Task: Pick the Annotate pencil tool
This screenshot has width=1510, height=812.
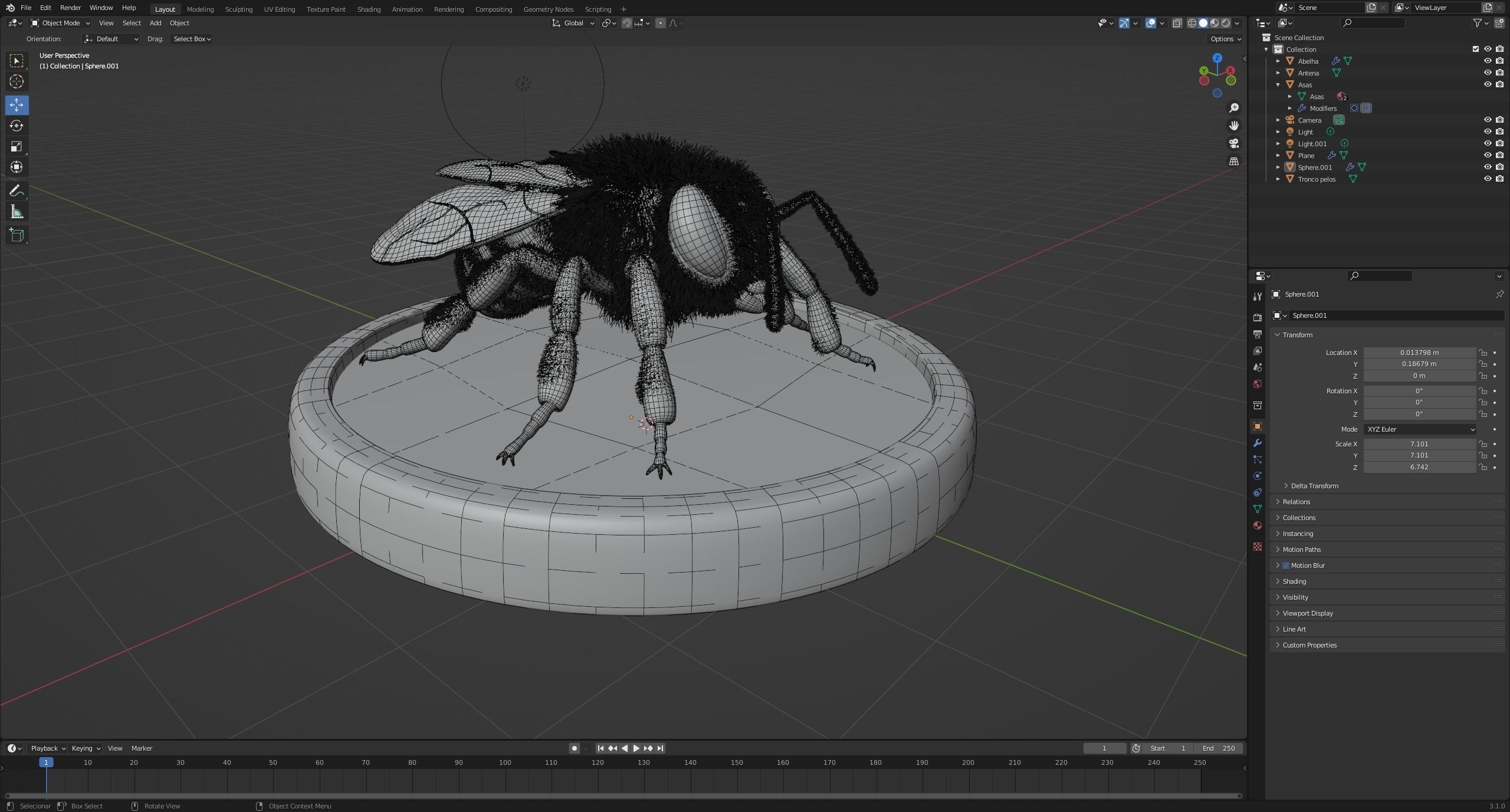Action: (x=17, y=190)
